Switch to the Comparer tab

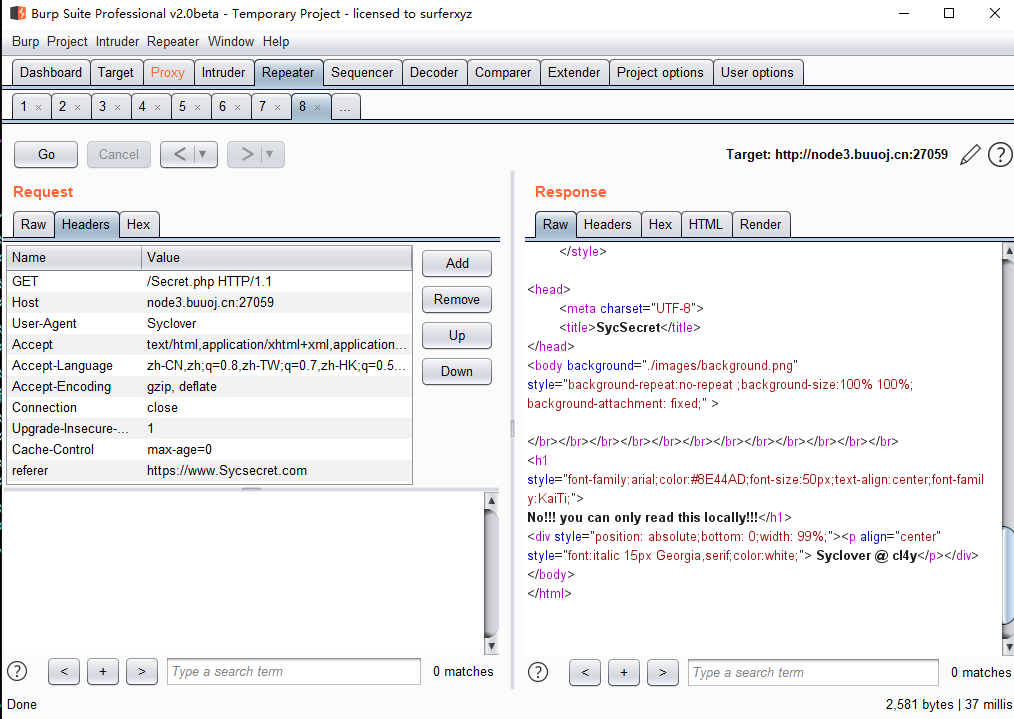click(503, 72)
